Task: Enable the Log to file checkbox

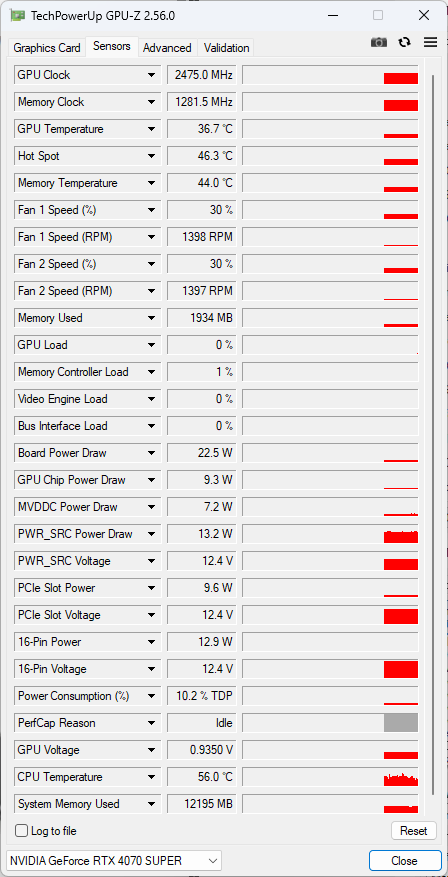Action: (x=21, y=831)
